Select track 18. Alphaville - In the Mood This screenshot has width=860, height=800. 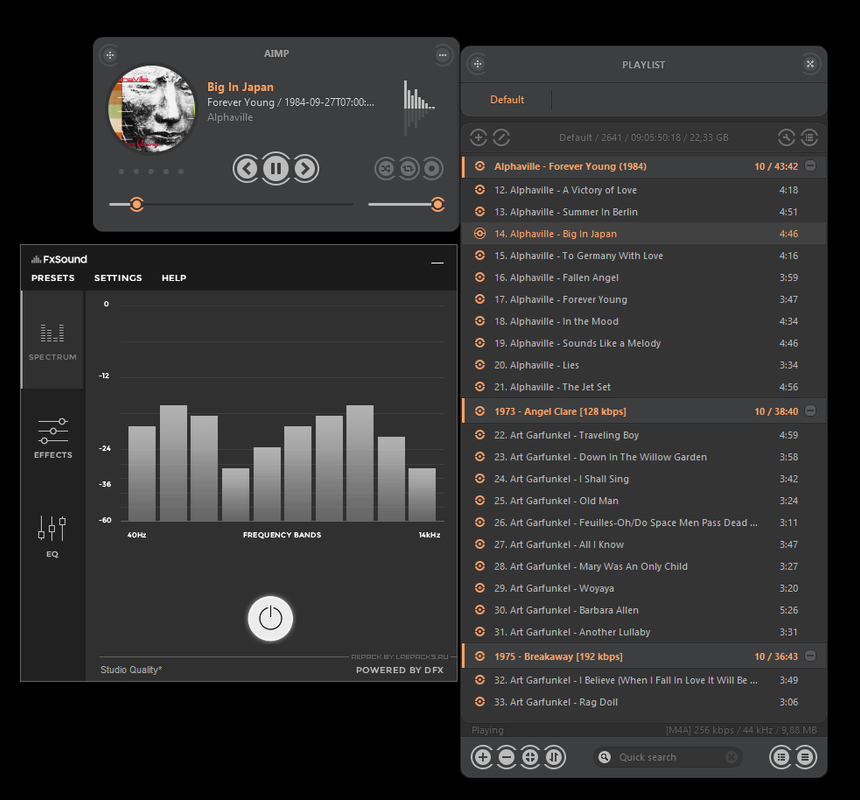coord(644,321)
